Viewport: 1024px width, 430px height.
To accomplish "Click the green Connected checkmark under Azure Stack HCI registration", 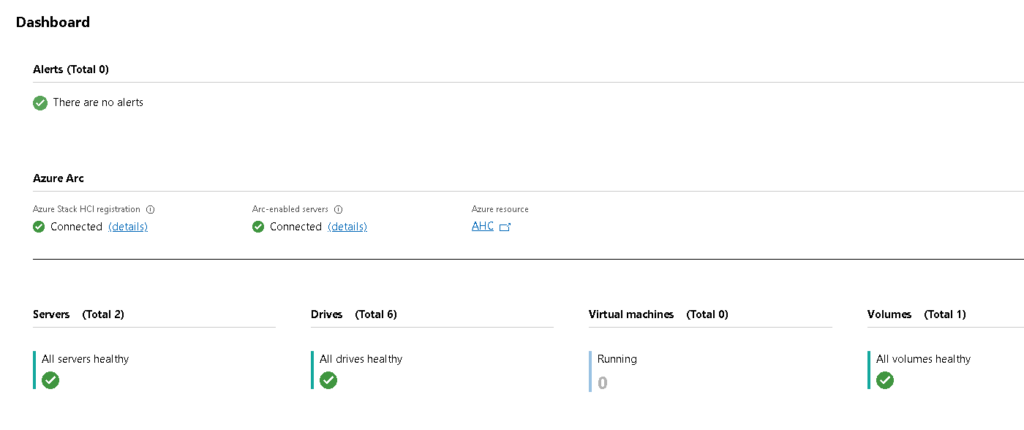I will click(x=39, y=227).
